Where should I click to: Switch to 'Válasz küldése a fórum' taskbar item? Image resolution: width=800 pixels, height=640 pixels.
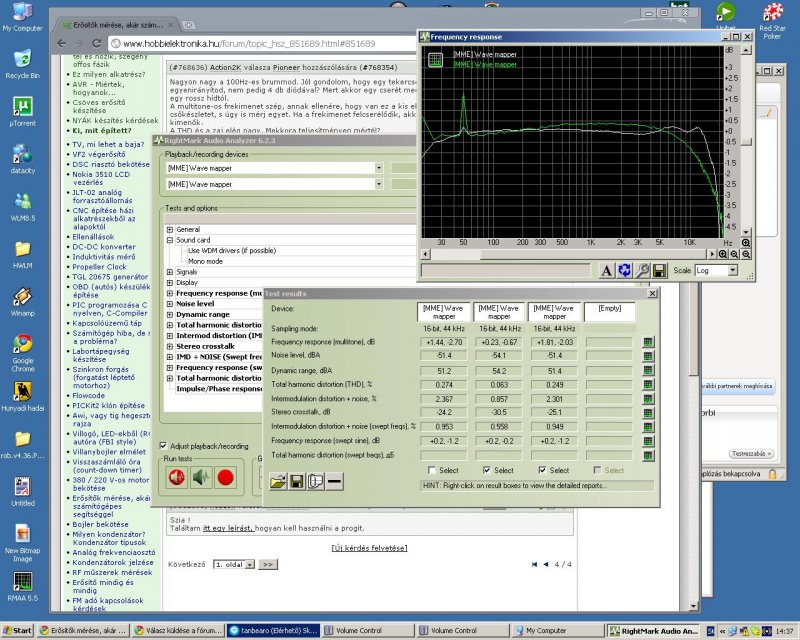[177, 630]
